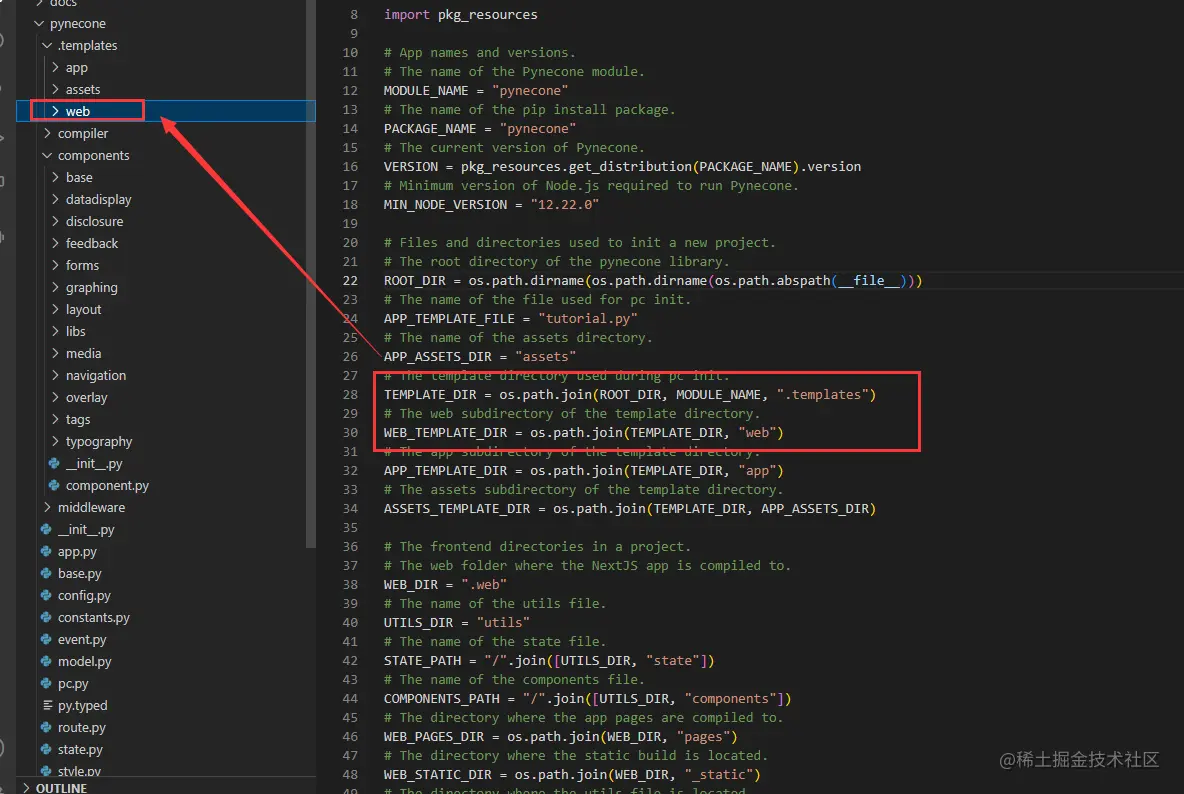Collapse the components folder chevron

[47, 155]
